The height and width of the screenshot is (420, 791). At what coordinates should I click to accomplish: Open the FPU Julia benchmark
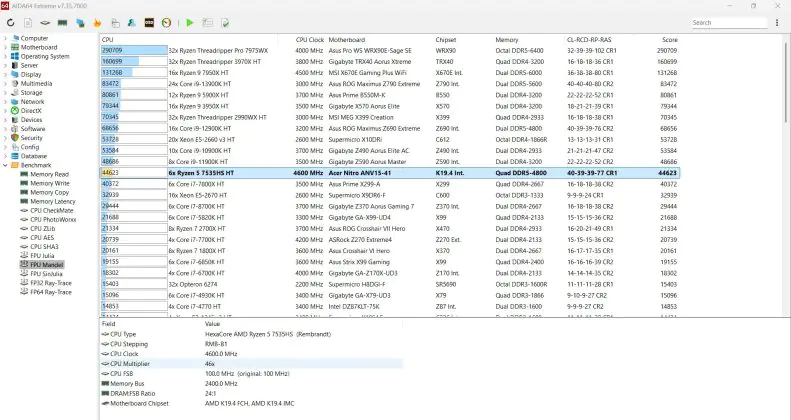coord(42,256)
